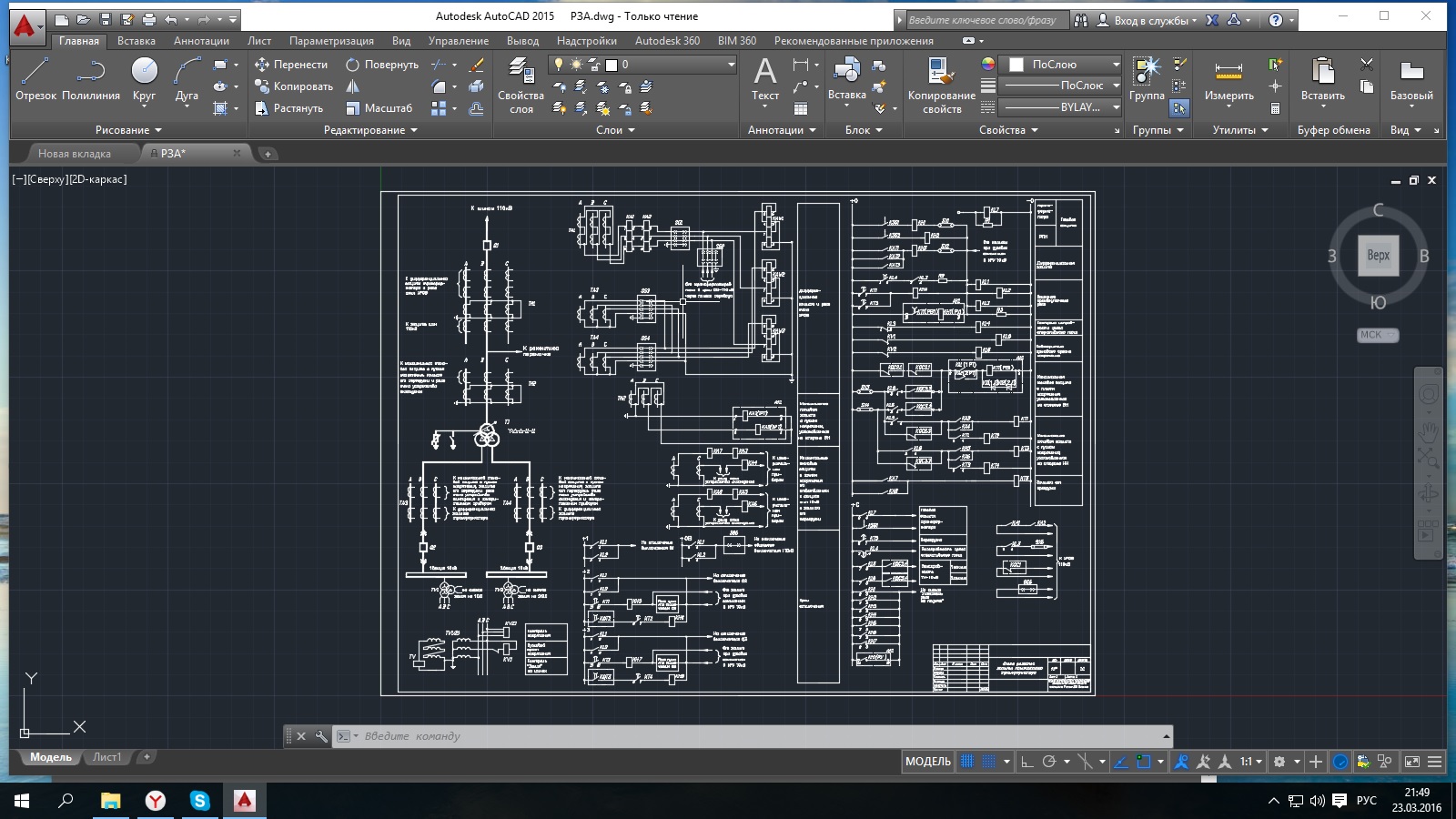This screenshot has height=819, width=1456.
Task: Click the Вход в службы sign-in button
Action: (x=1148, y=20)
